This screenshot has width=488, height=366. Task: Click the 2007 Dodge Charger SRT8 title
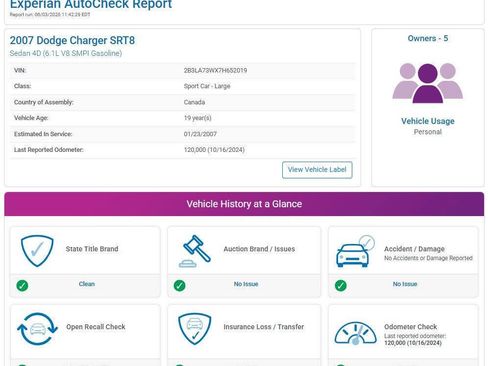[72, 40]
